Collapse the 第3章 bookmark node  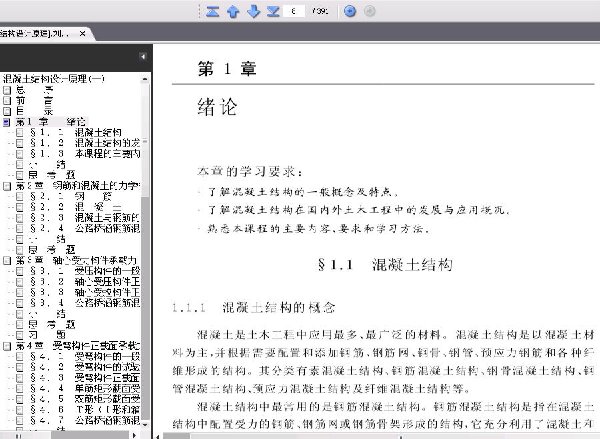tap(7, 261)
